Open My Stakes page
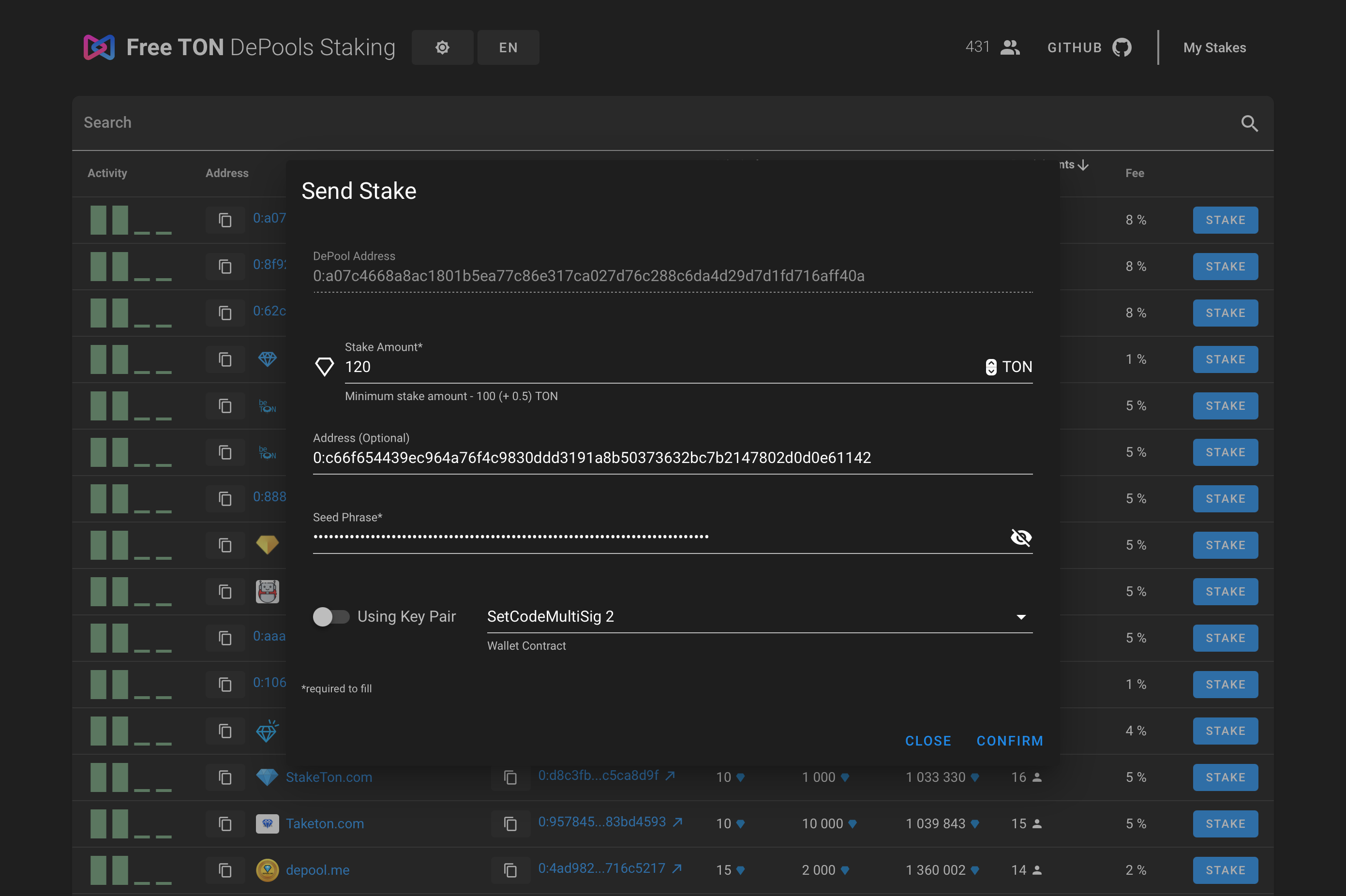This screenshot has width=1346, height=896. click(x=1214, y=47)
